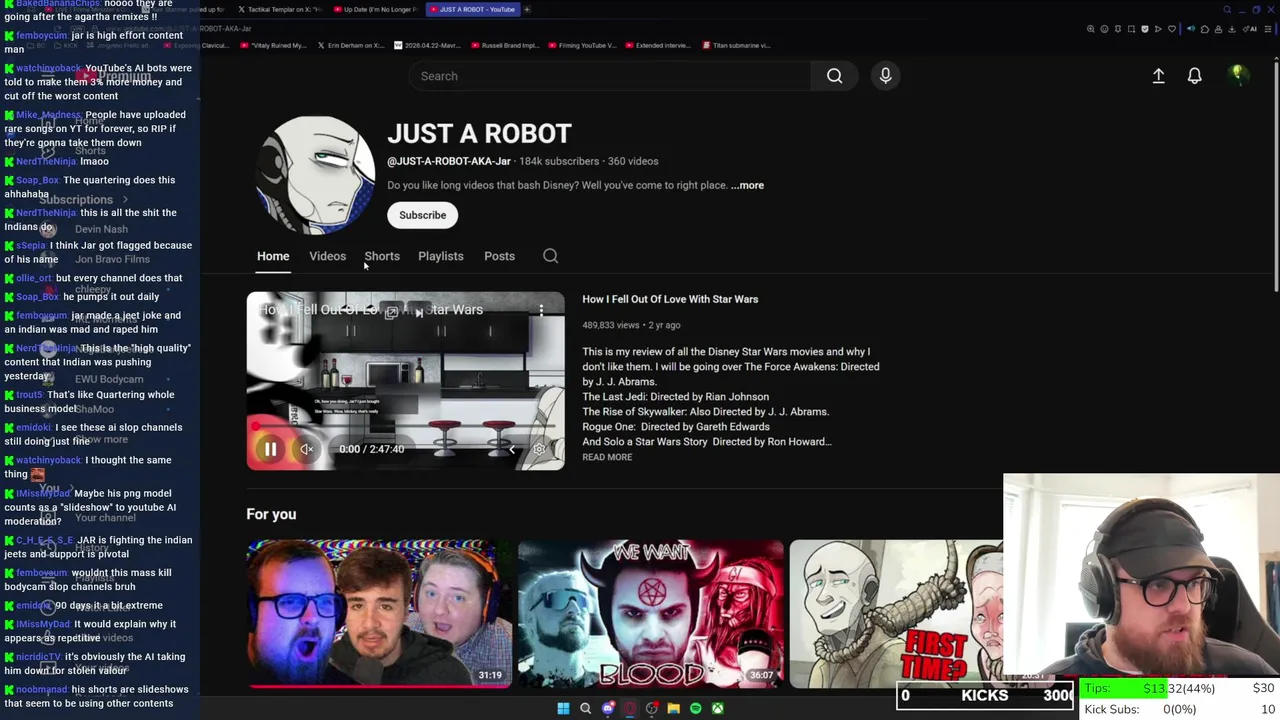Open Erin Derham on X bookmark

[350, 45]
